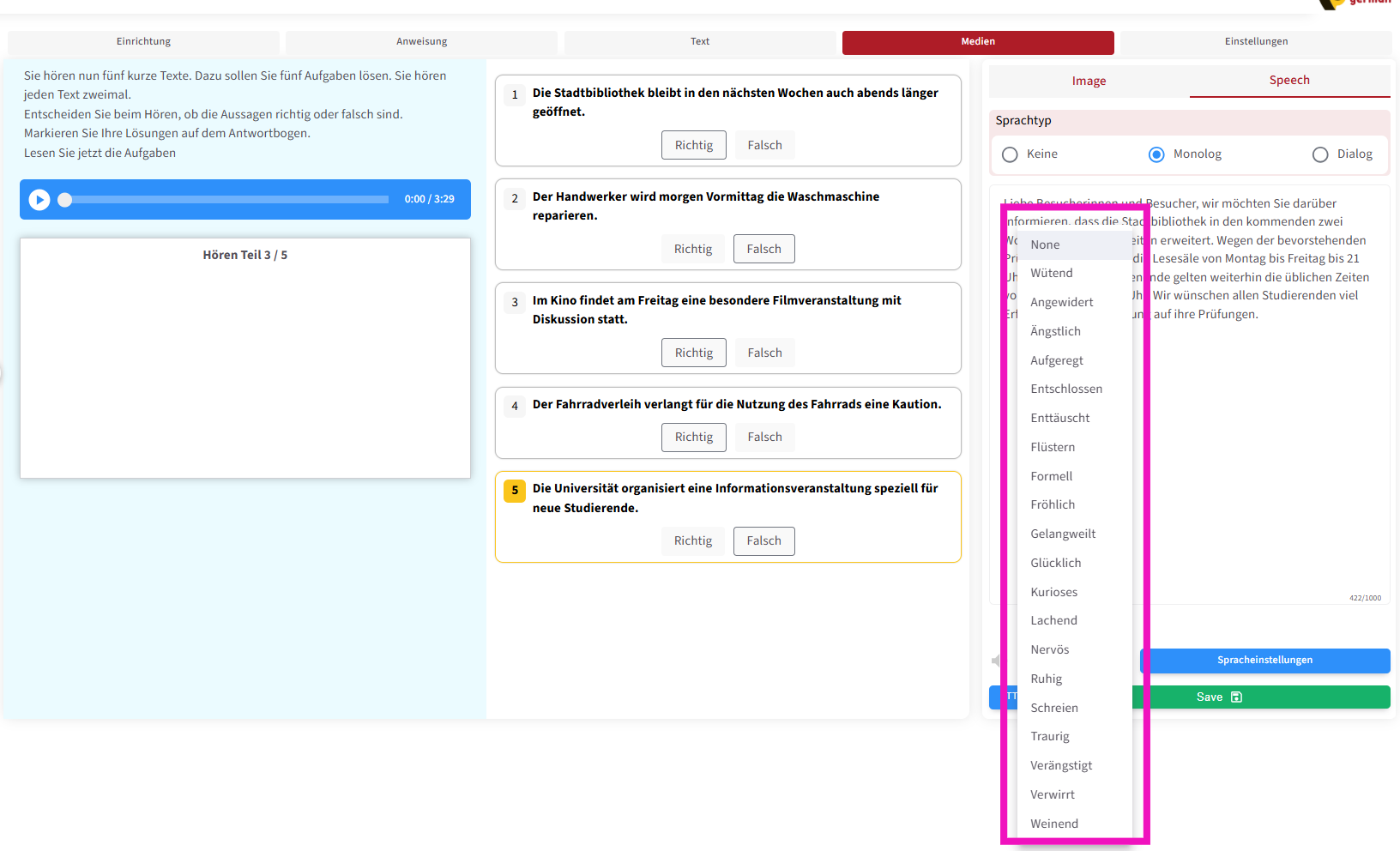
Task: Open the Spracheinstellungen button
Action: (x=1264, y=660)
